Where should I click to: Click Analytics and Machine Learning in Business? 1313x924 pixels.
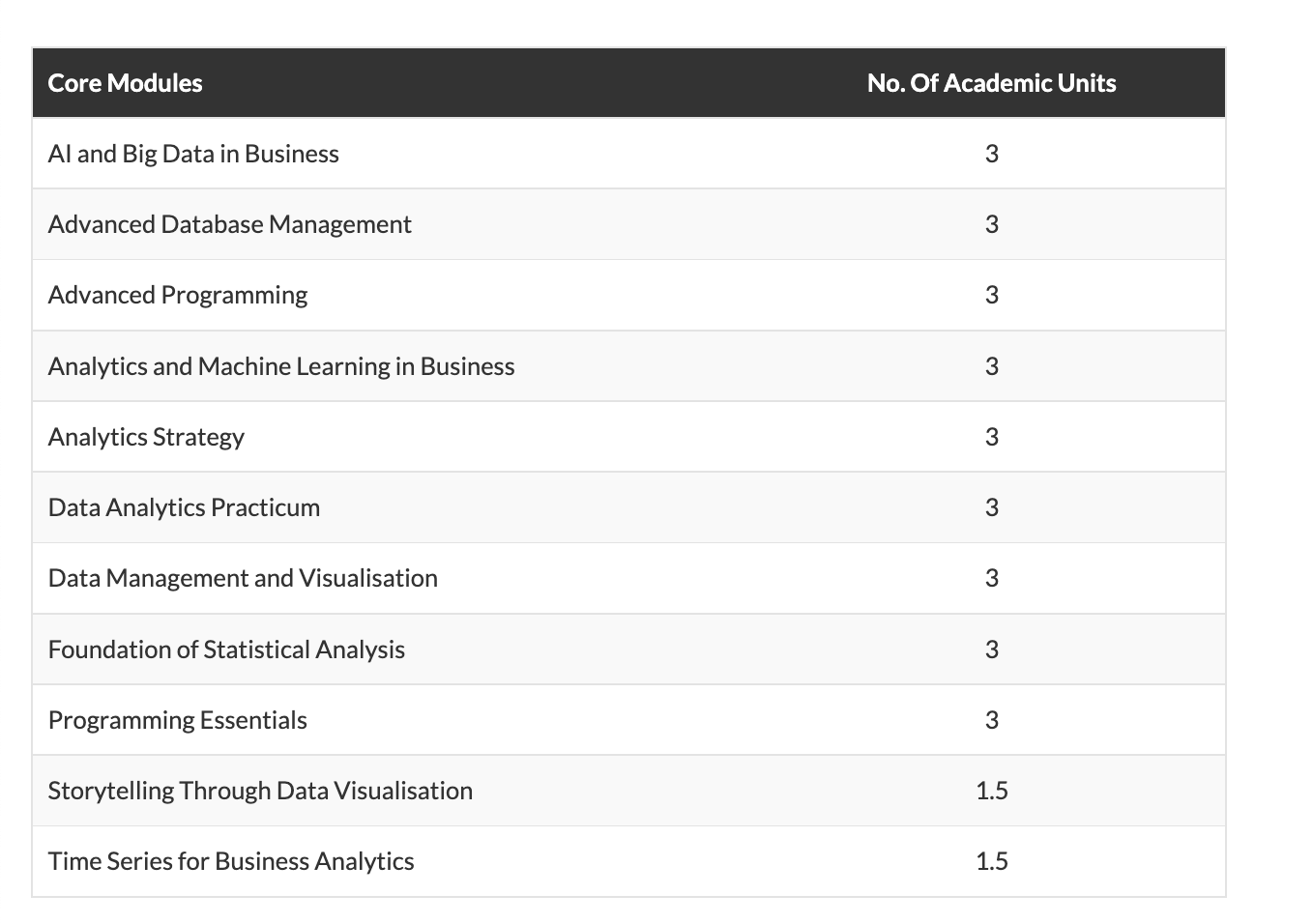pos(281,366)
